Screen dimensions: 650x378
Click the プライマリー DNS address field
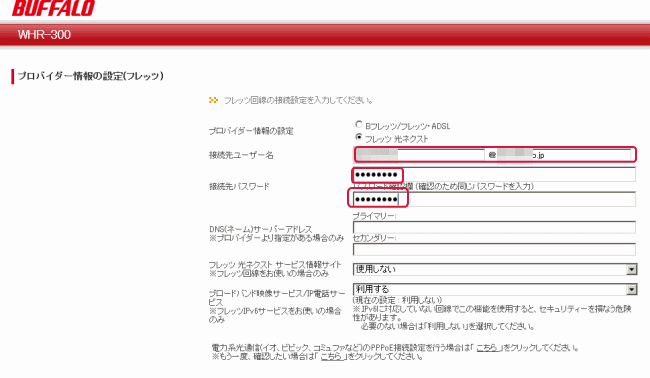(x=494, y=227)
